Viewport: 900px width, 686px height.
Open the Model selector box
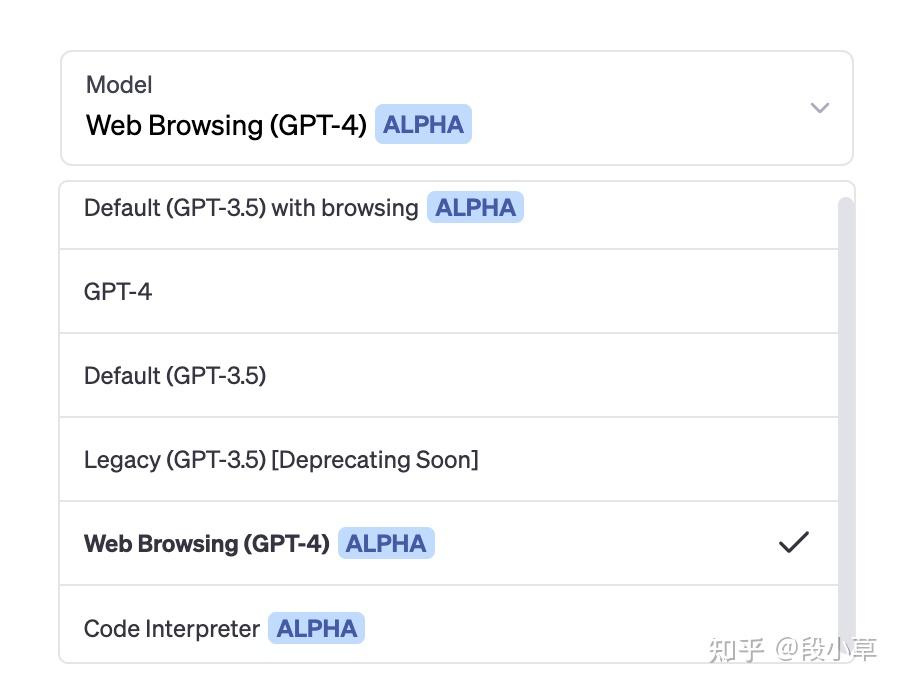457,108
